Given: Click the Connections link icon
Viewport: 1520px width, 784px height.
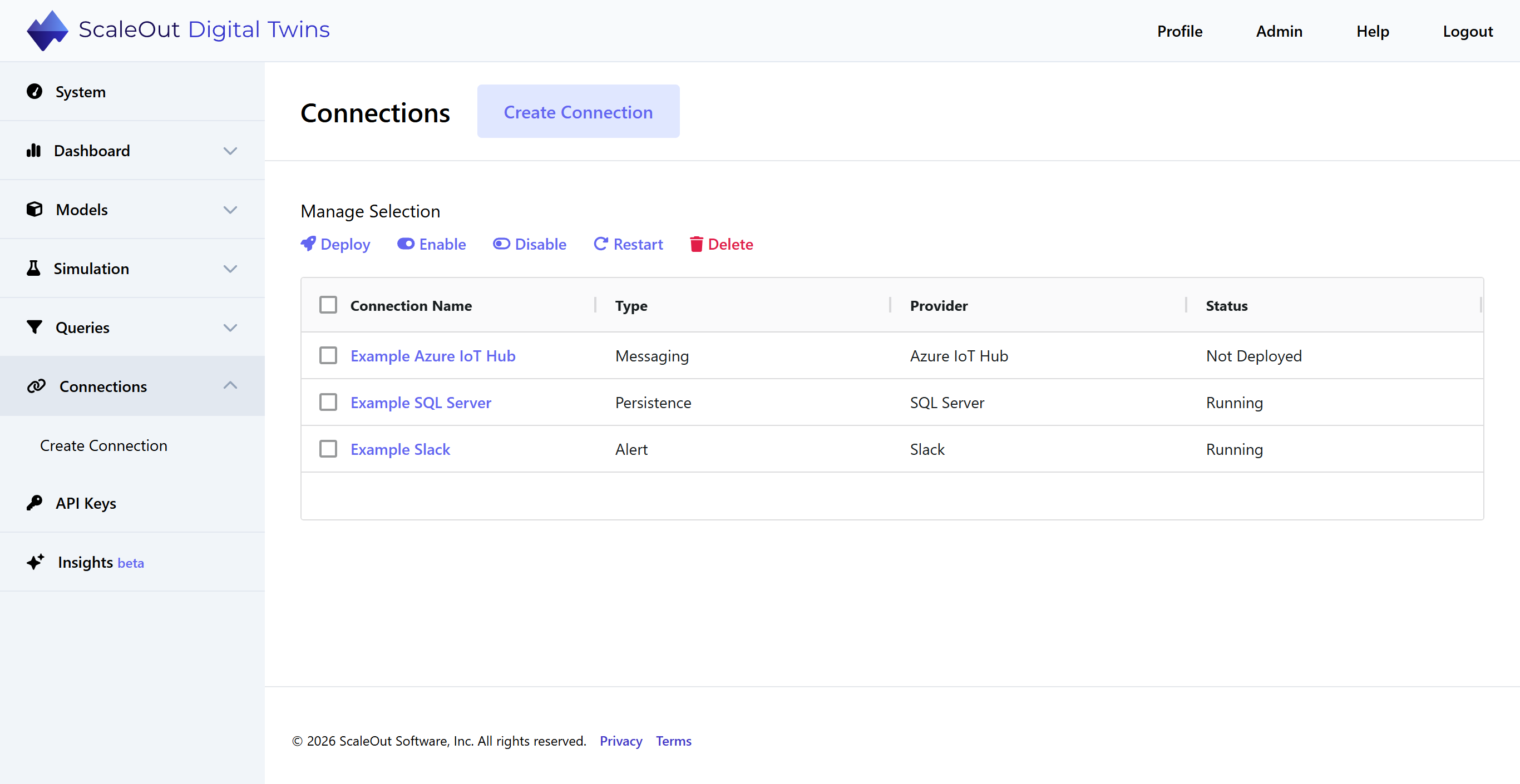Looking at the screenshot, I should pyautogui.click(x=36, y=386).
